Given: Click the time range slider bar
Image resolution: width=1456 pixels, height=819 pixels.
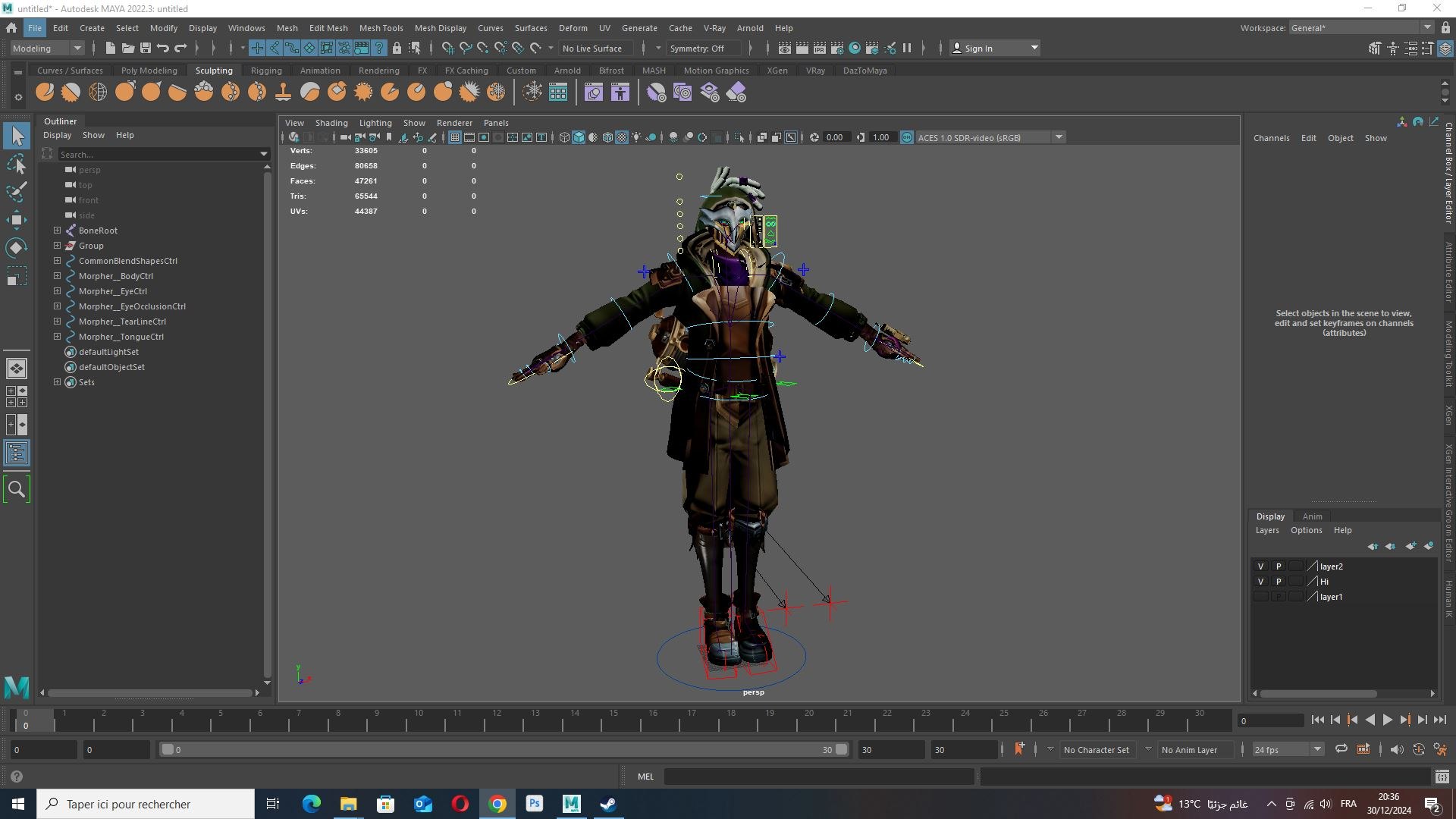Looking at the screenshot, I should point(504,749).
